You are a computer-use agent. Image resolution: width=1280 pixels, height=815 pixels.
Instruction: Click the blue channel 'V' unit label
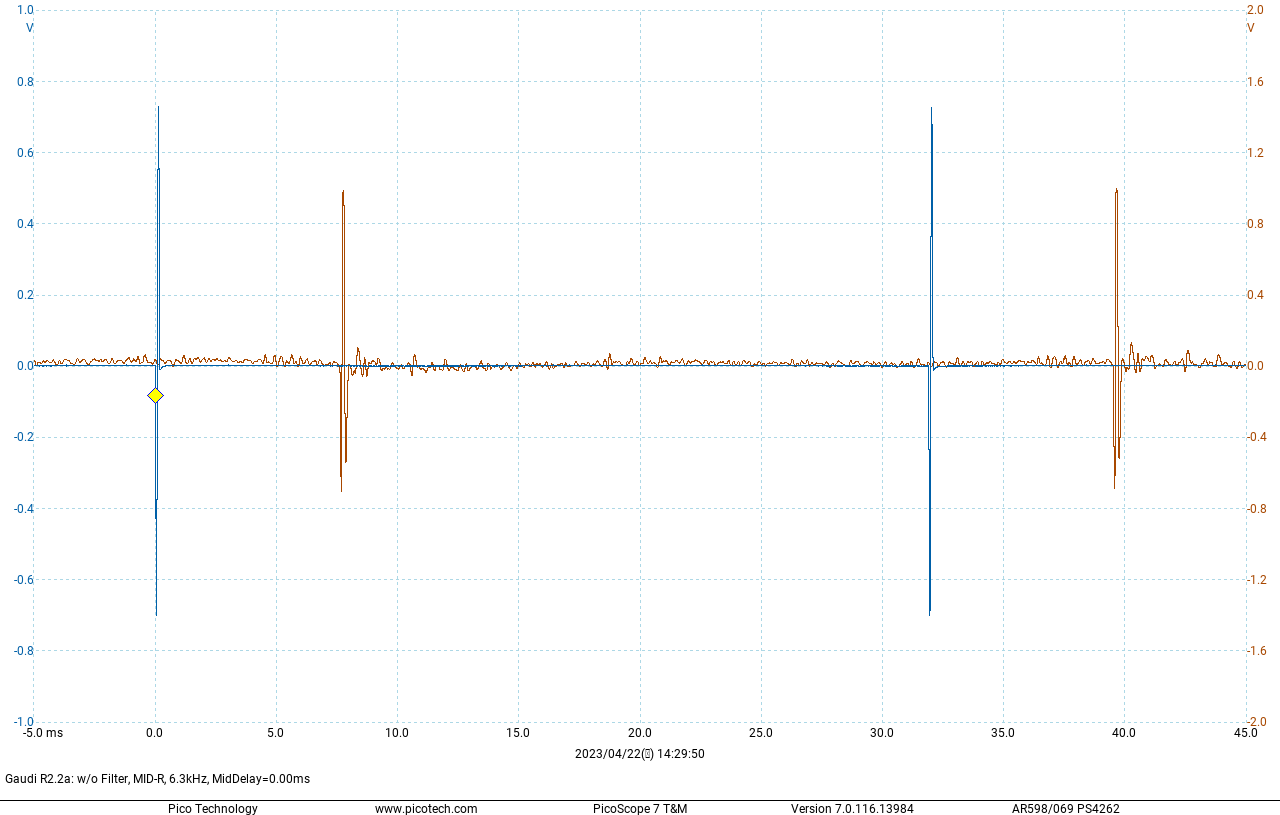tap(29, 28)
